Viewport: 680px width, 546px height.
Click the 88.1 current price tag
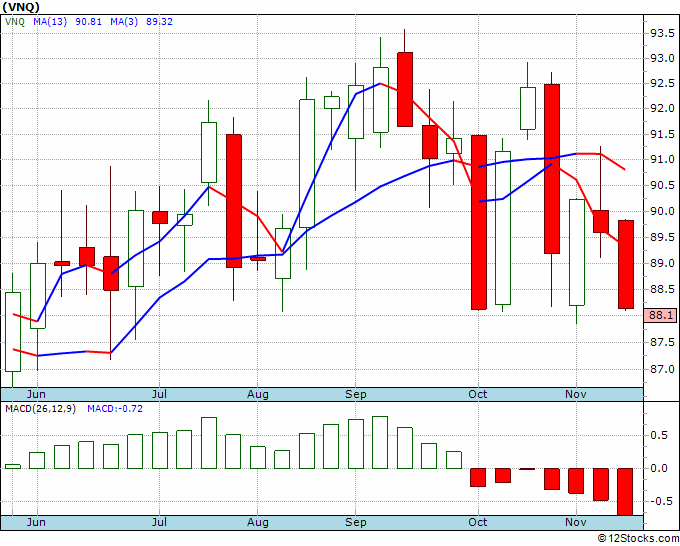[x=661, y=315]
